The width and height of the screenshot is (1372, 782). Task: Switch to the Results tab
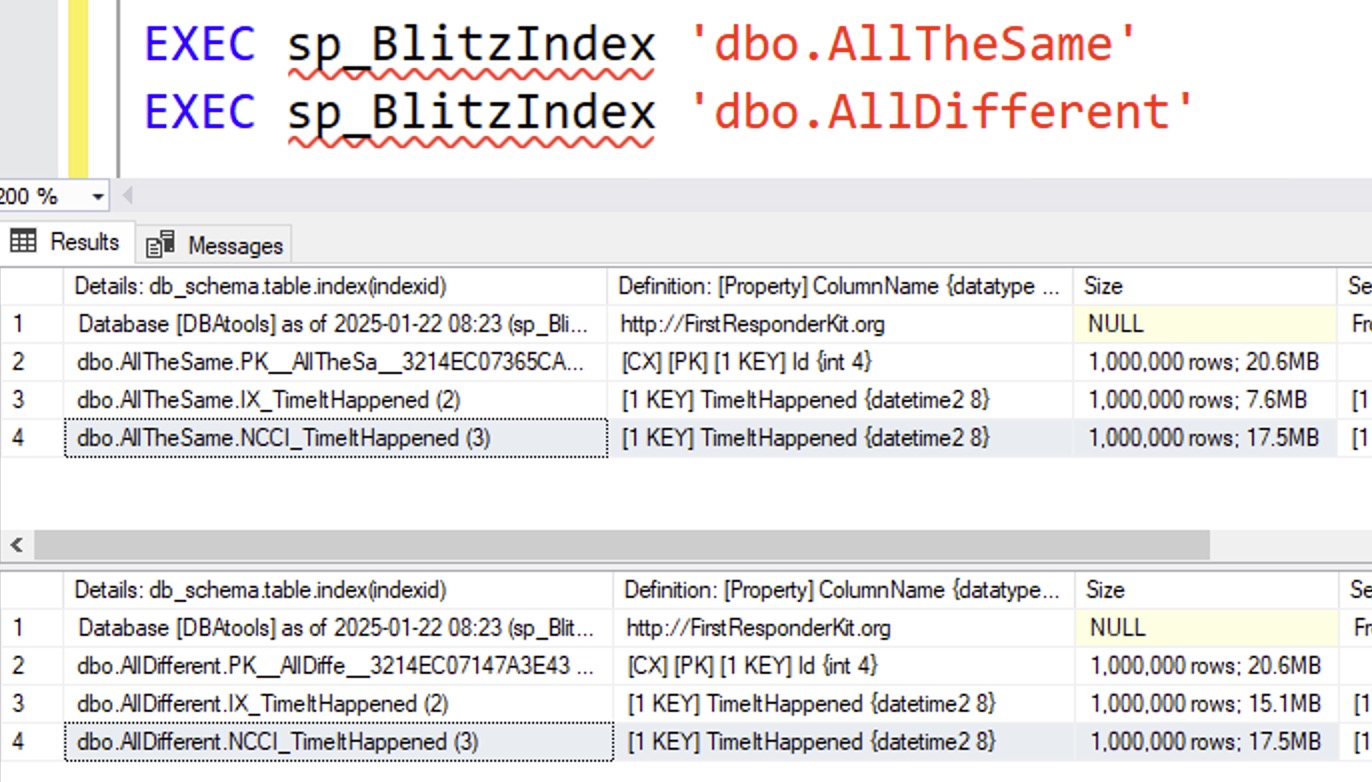67,242
